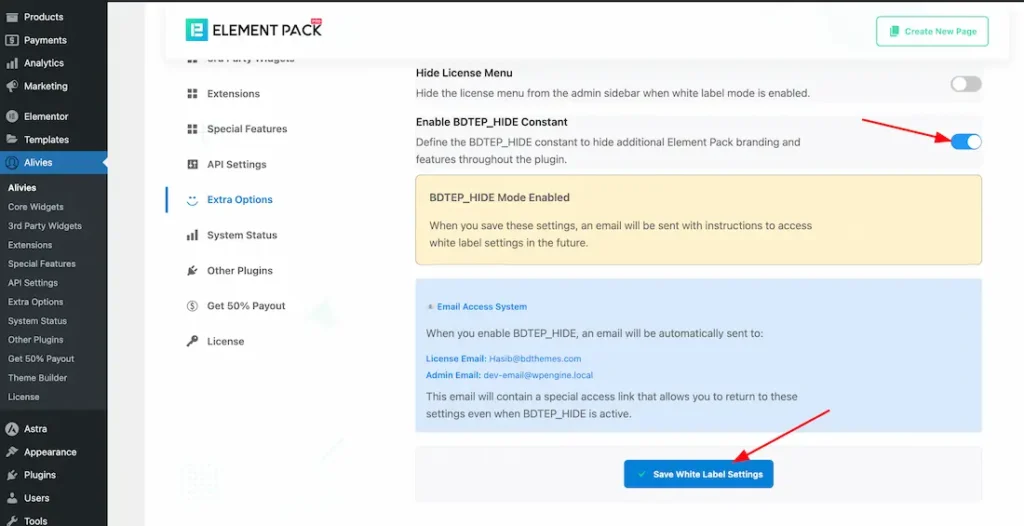Click the Extensions grid icon
This screenshot has height=526, width=1024.
tap(192, 94)
